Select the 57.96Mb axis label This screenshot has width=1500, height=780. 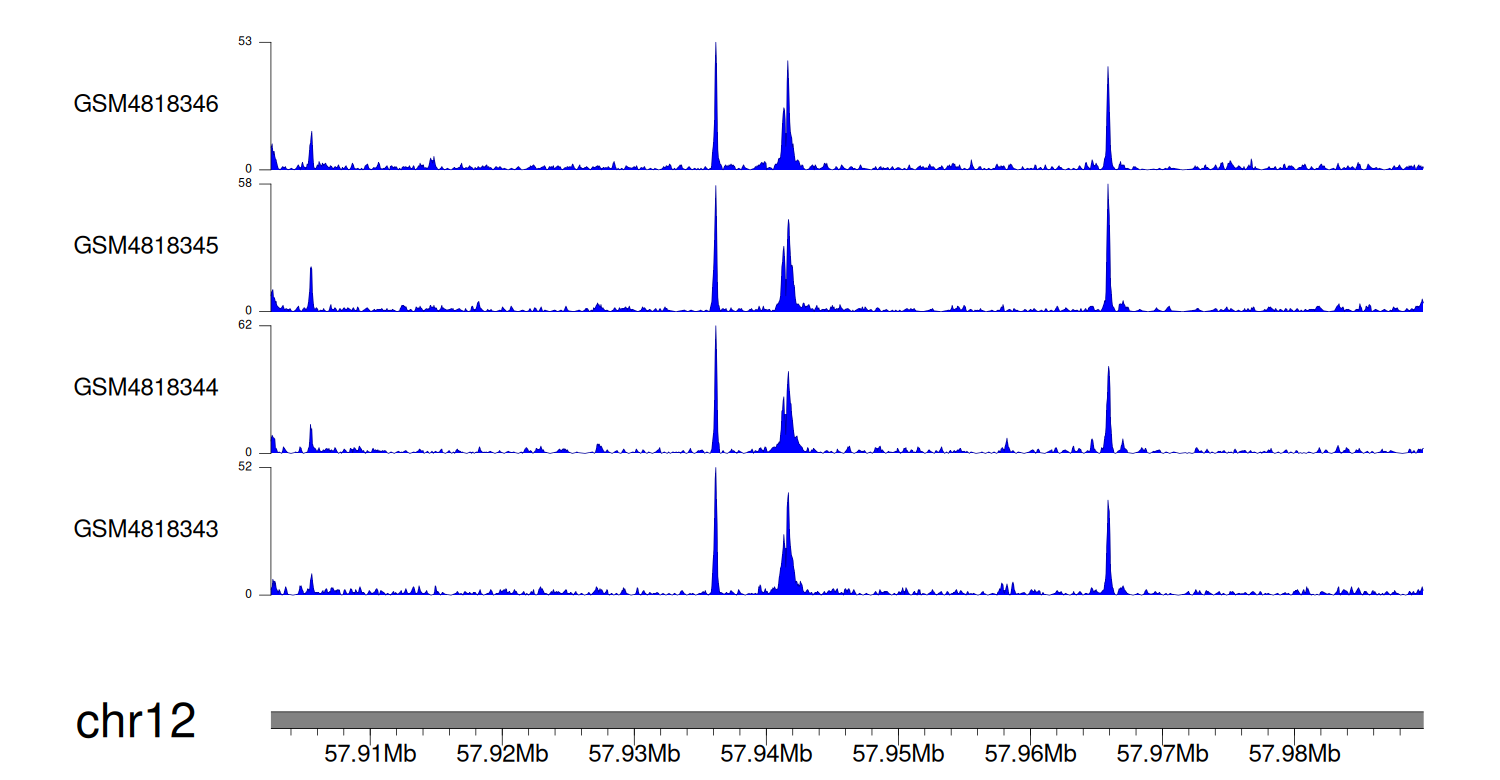[1030, 753]
